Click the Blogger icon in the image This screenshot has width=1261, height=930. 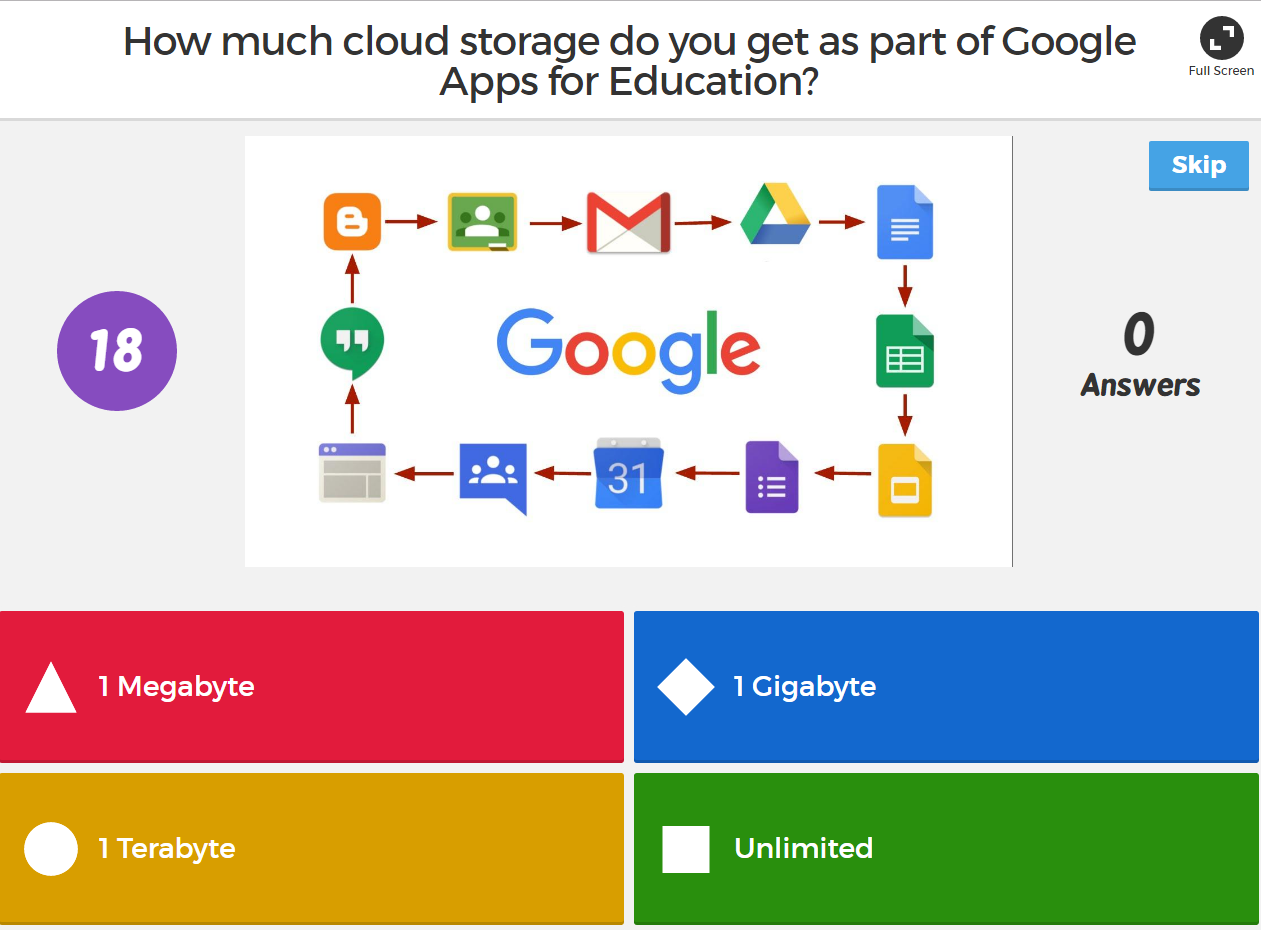(x=352, y=221)
